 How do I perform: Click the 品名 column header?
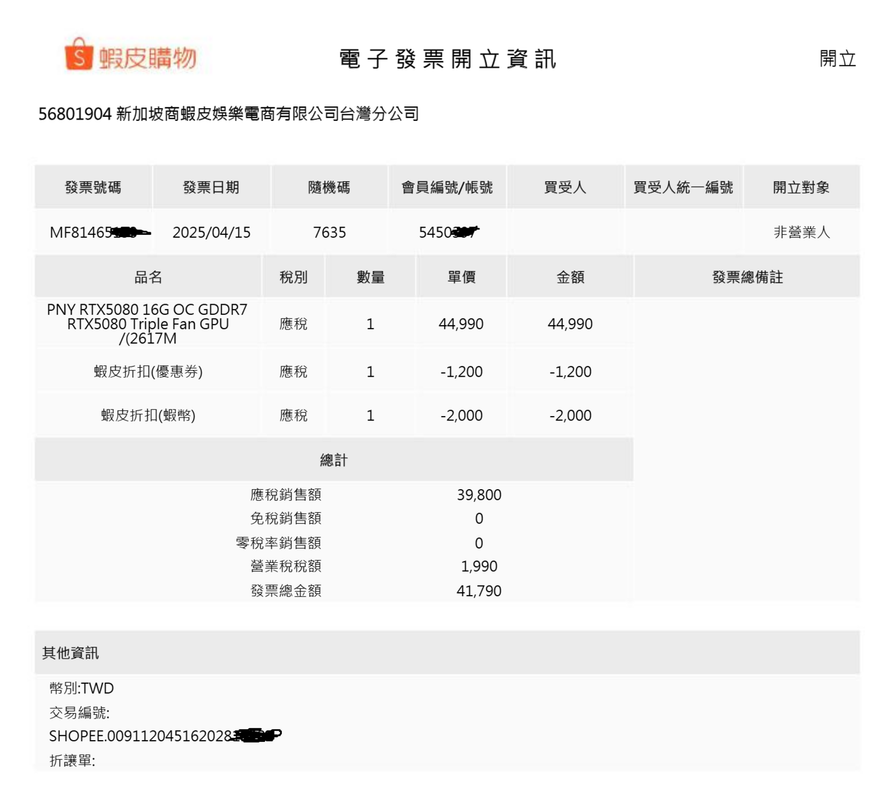point(148,277)
